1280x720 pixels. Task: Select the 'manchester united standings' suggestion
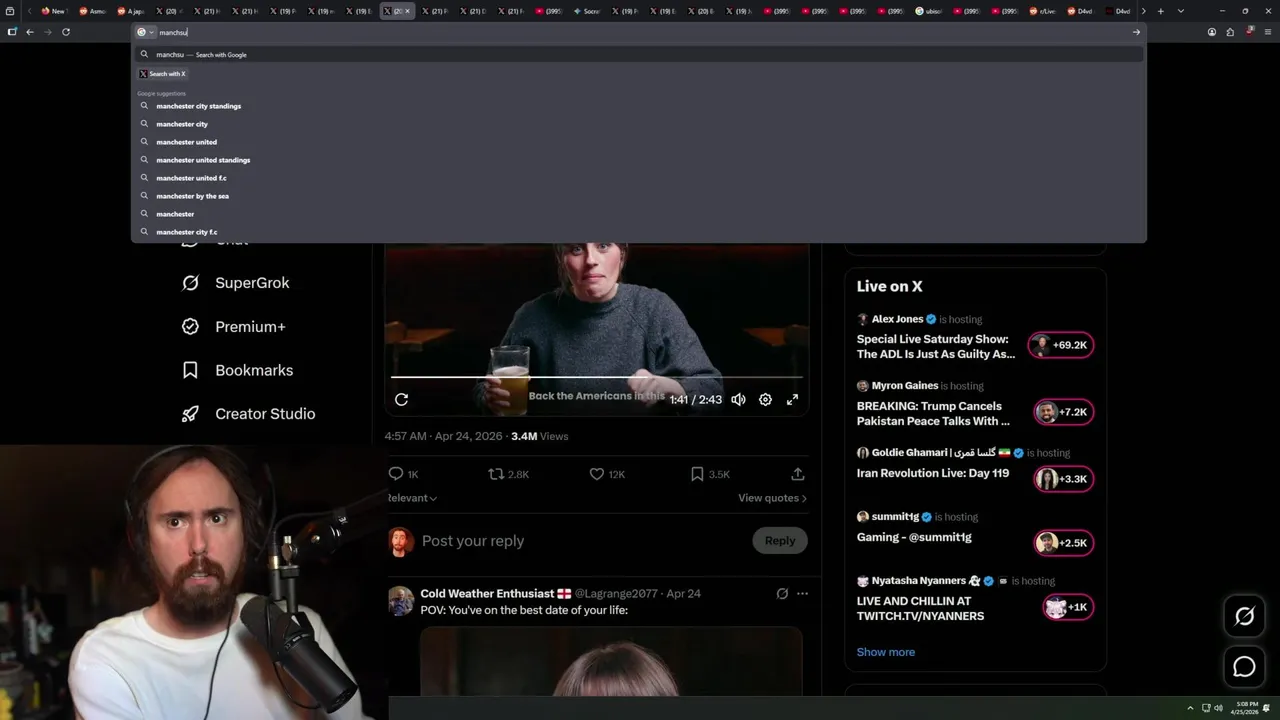(x=640, y=160)
